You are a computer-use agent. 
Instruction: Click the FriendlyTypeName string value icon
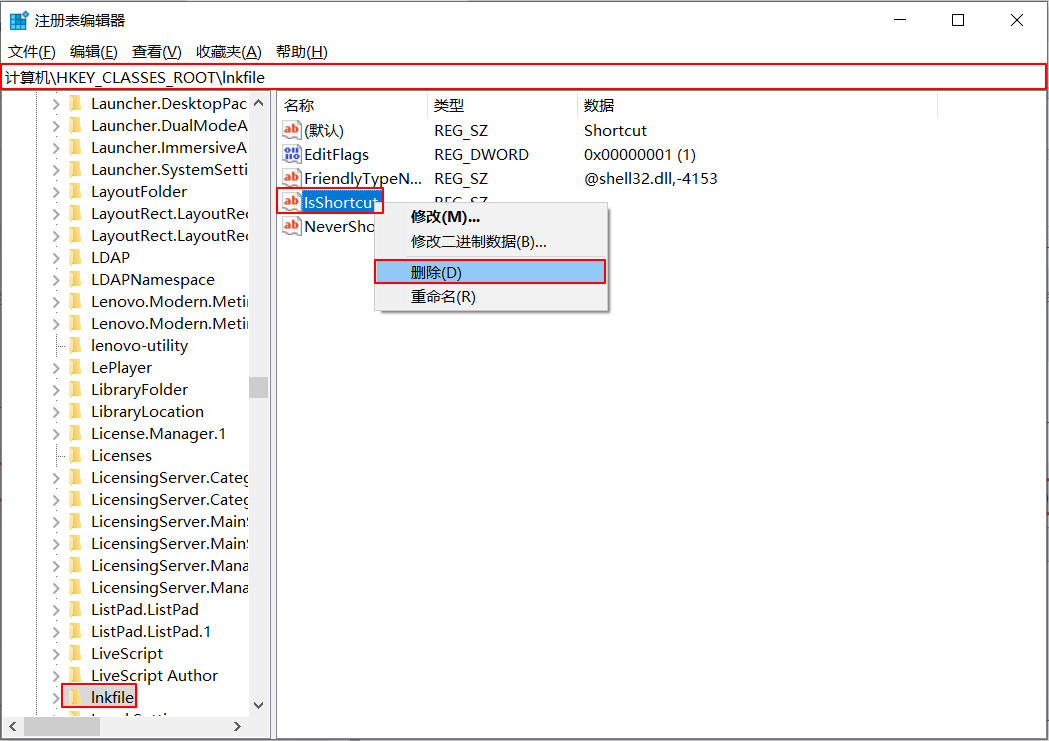click(x=292, y=178)
